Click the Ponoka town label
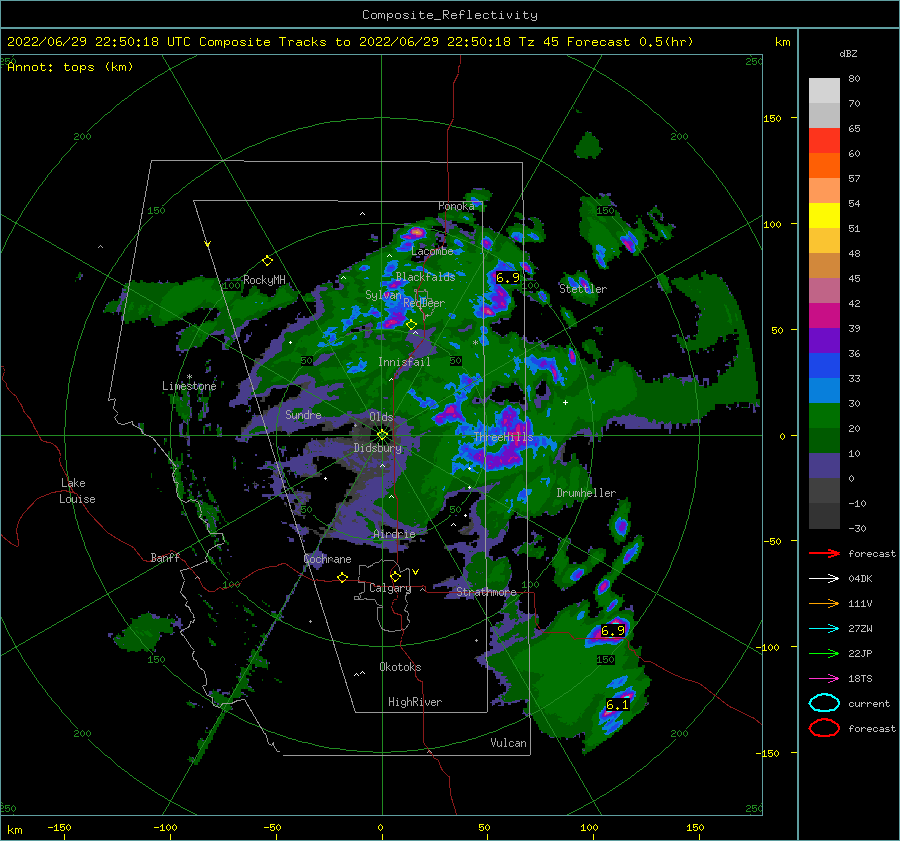Screen dimensions: 900x841 pos(456,206)
